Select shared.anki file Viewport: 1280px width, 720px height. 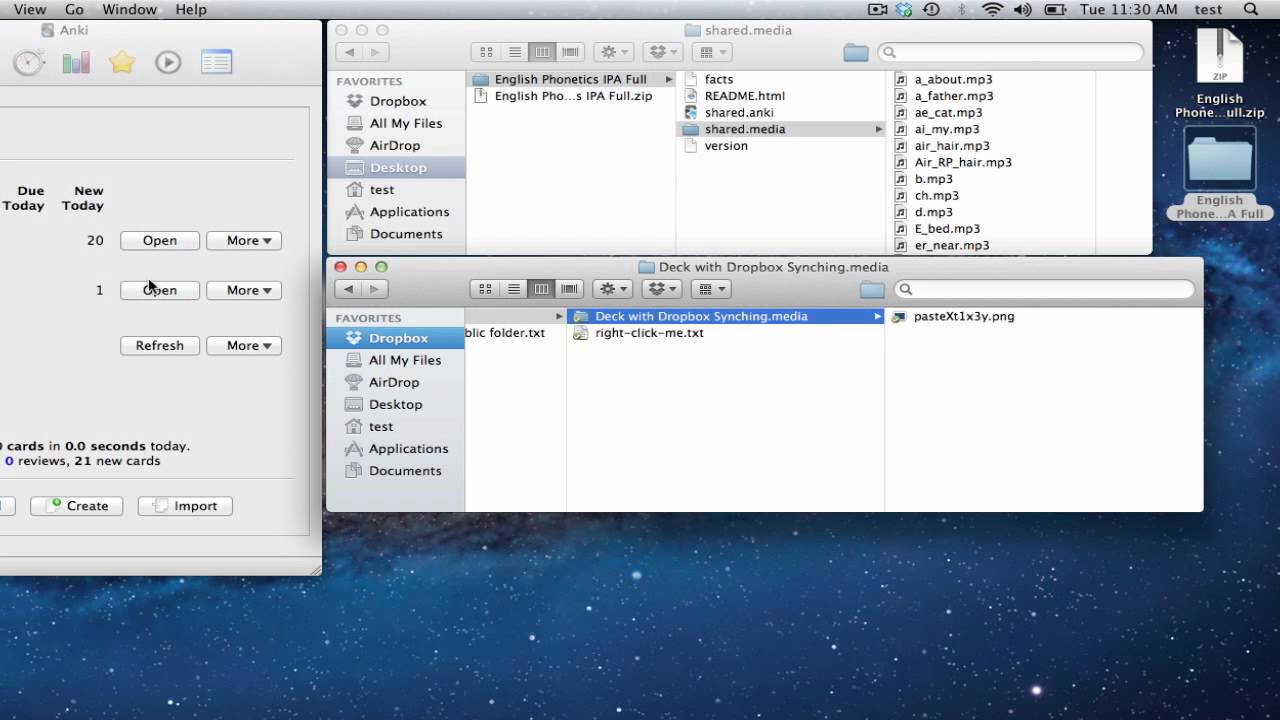[739, 112]
